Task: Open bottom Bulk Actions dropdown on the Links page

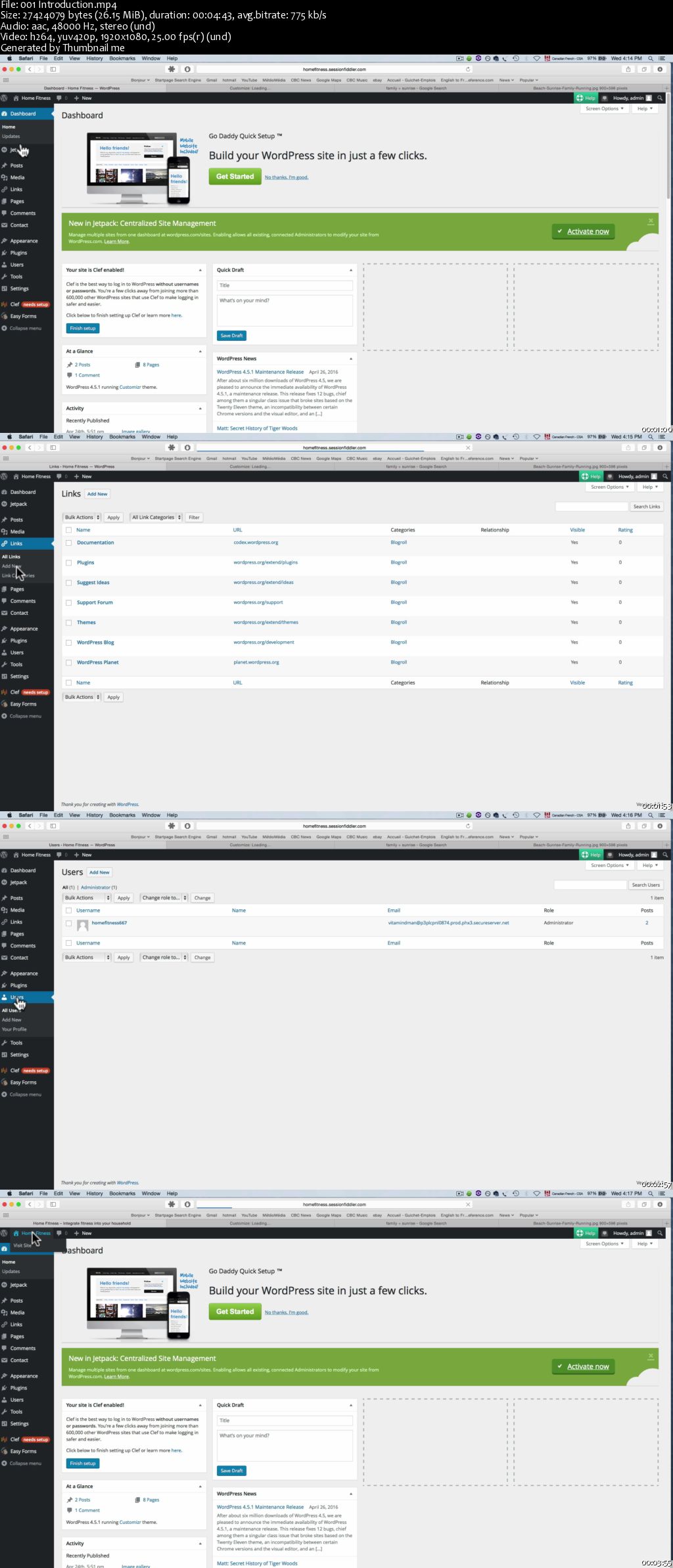Action: point(82,697)
